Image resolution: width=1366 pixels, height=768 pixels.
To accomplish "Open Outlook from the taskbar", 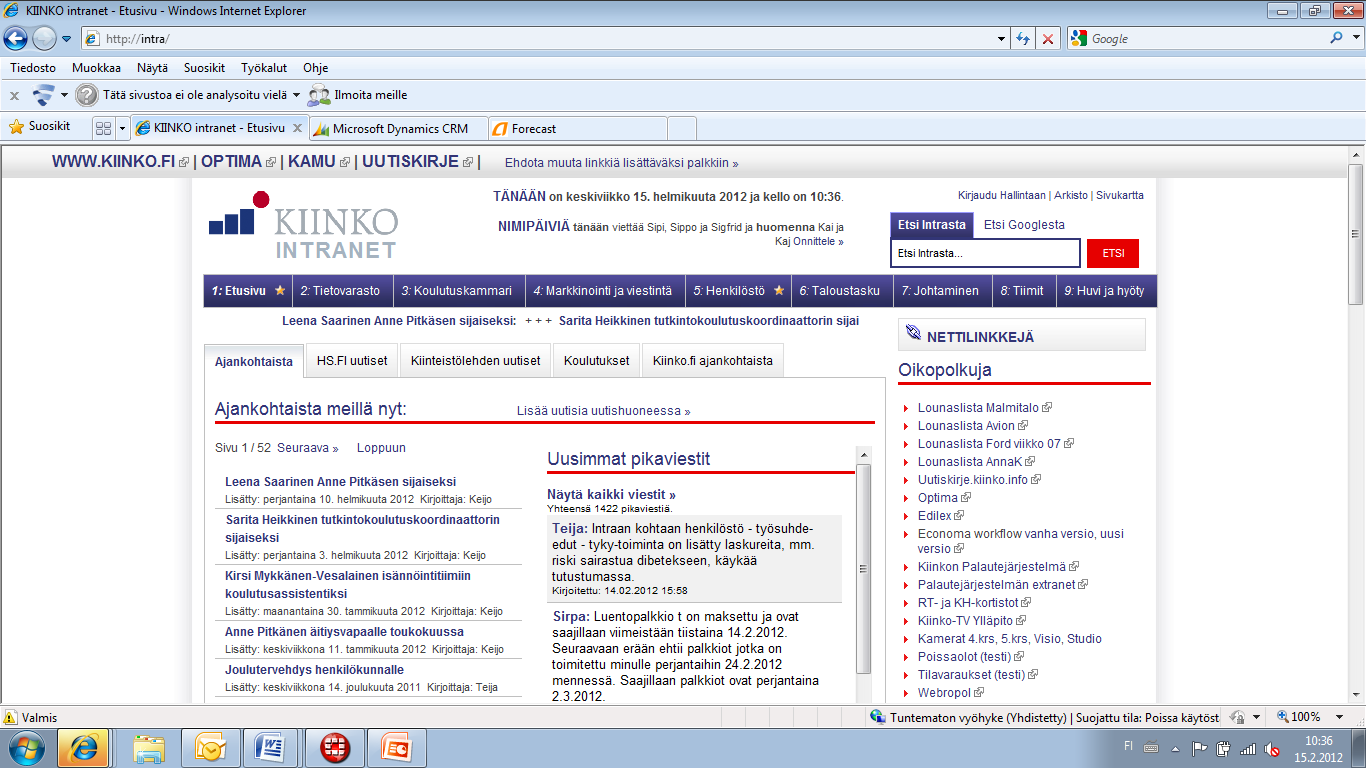I will pos(212,748).
